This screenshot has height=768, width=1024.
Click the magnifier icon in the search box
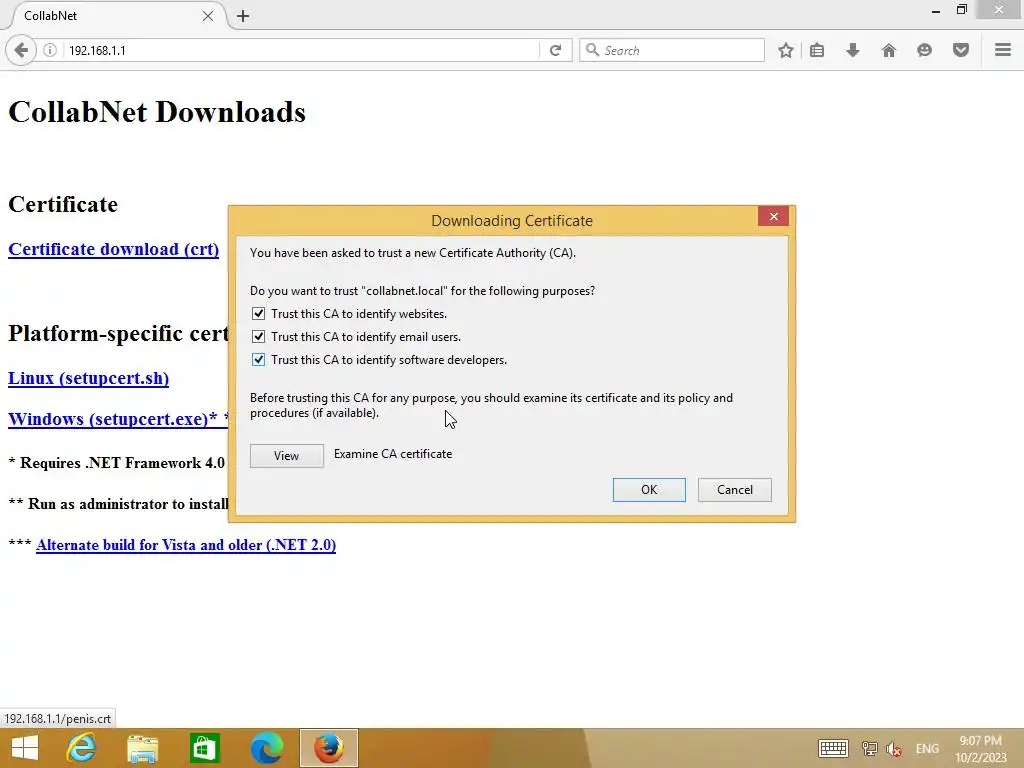click(x=592, y=50)
